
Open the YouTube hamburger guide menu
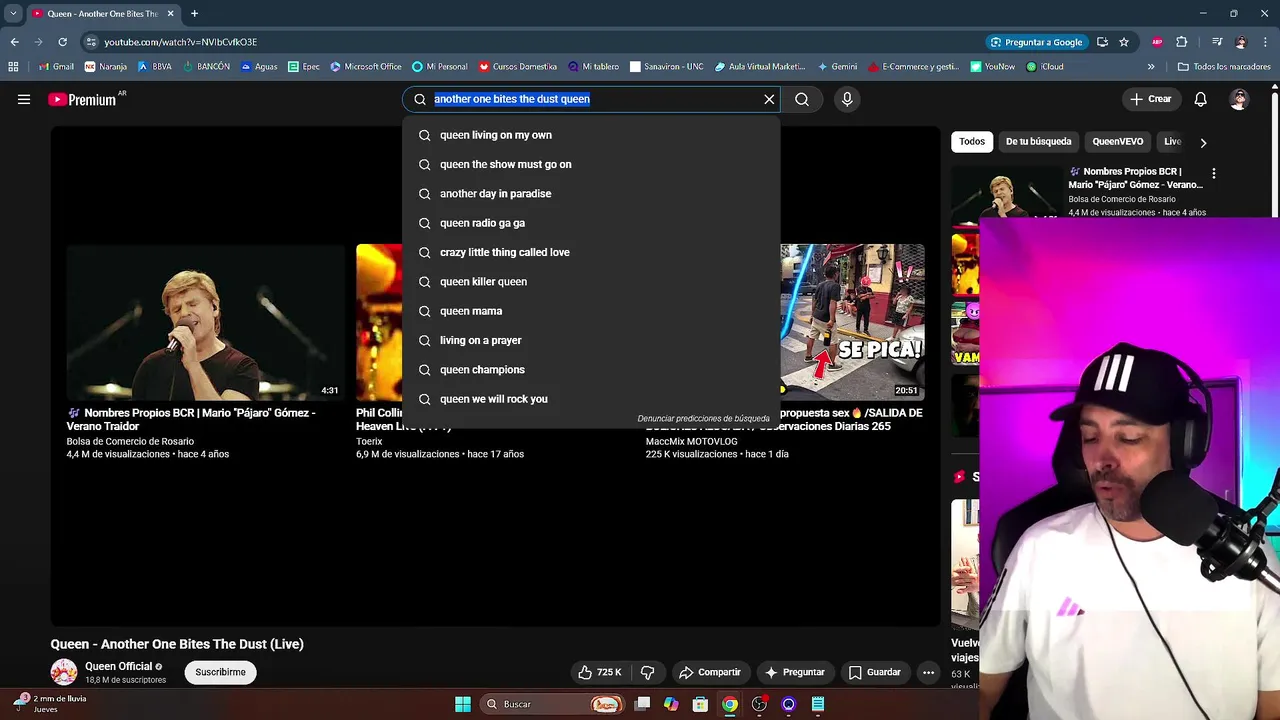24,99
